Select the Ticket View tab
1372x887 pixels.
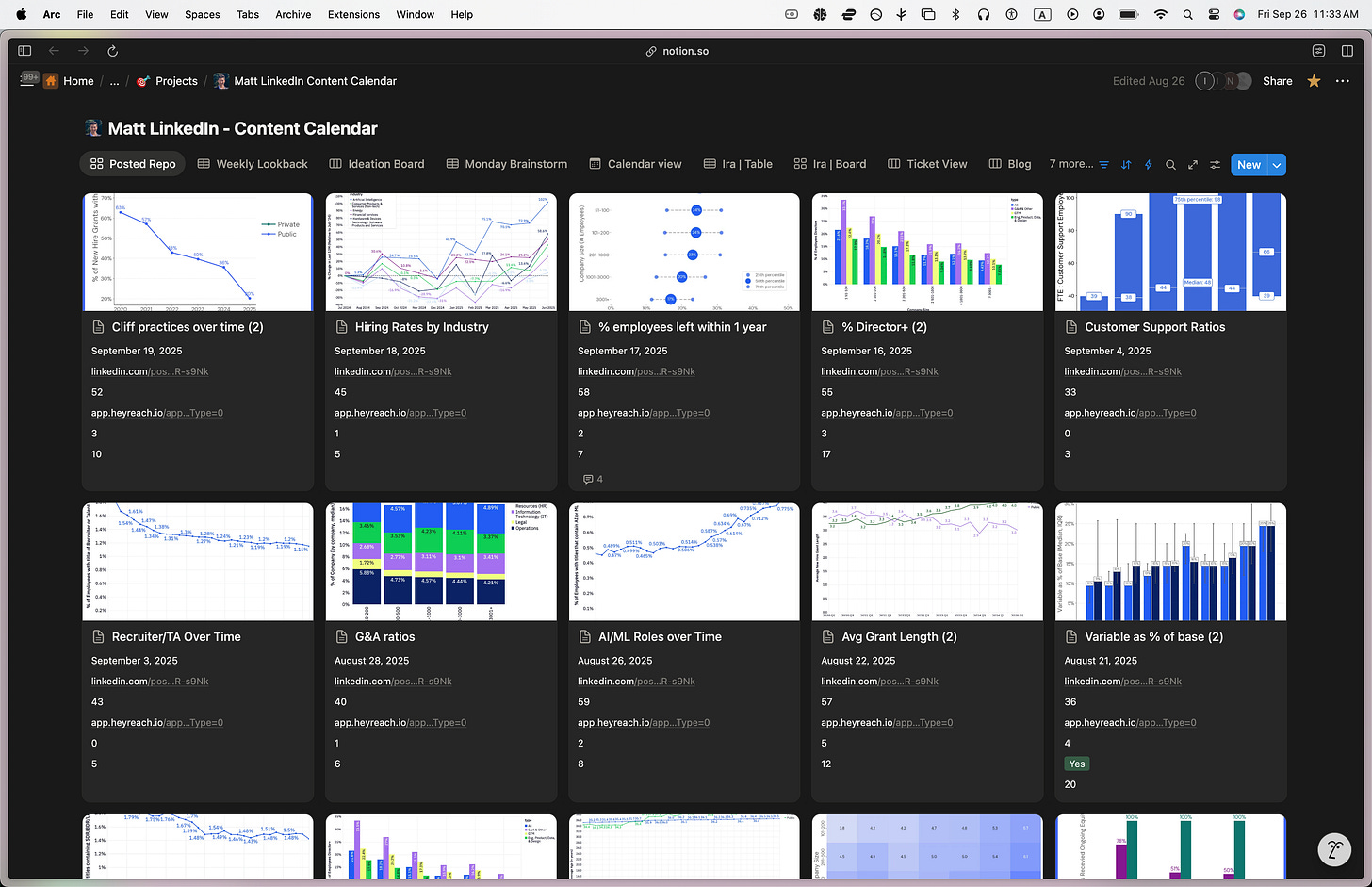click(x=927, y=164)
